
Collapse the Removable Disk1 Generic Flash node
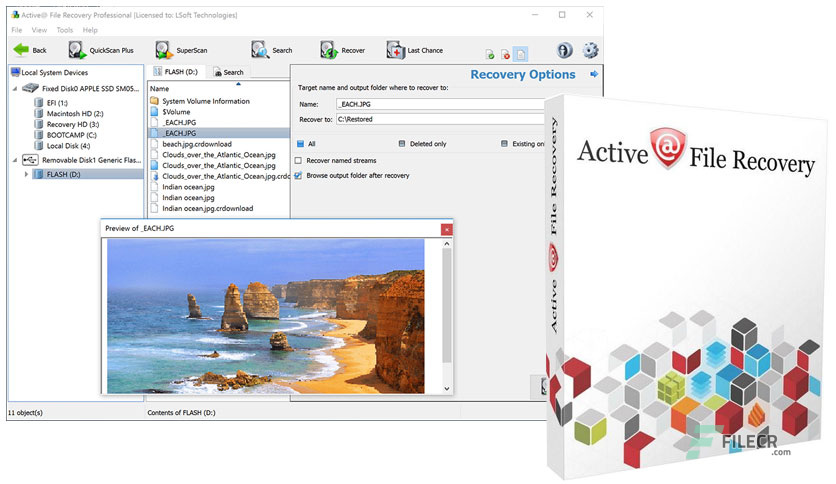click(x=15, y=160)
